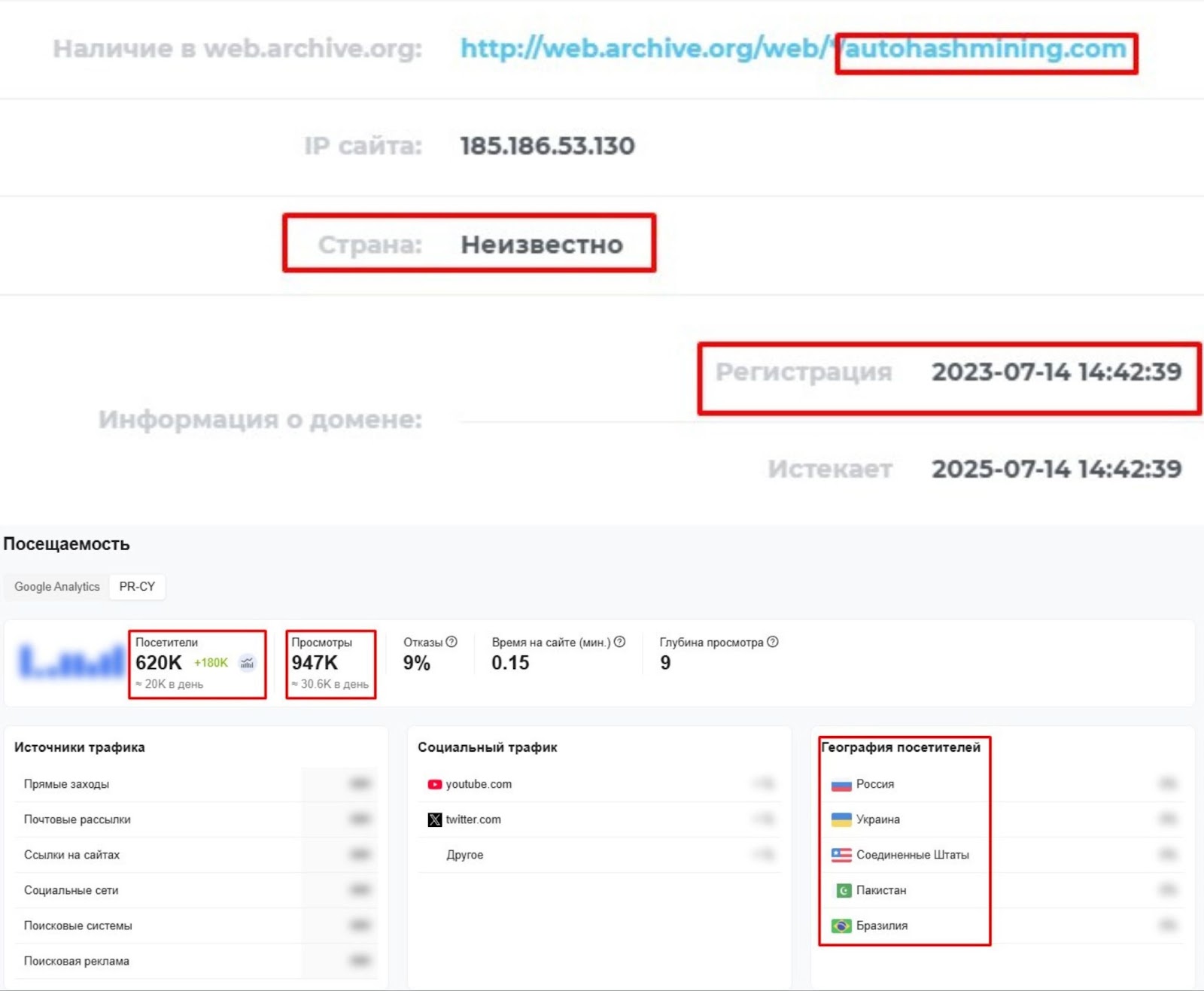The height and width of the screenshot is (991, 1204).
Task: Select the IP address 185.186.53.130
Action: pyautogui.click(x=548, y=146)
